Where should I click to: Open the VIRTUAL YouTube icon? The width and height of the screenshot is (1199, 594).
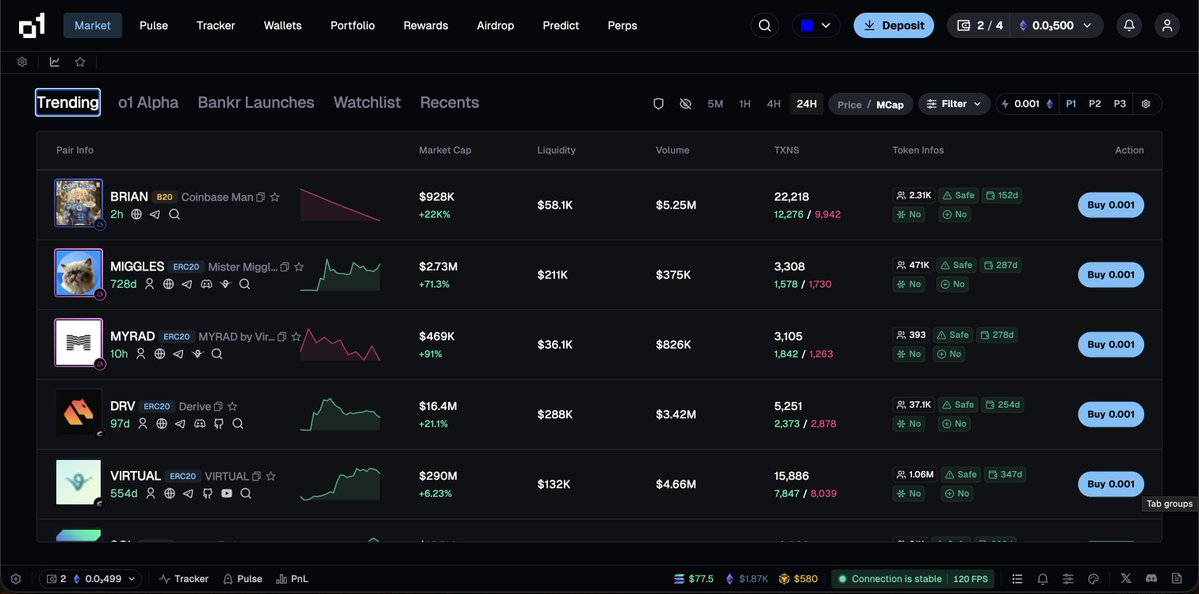pyautogui.click(x=226, y=493)
